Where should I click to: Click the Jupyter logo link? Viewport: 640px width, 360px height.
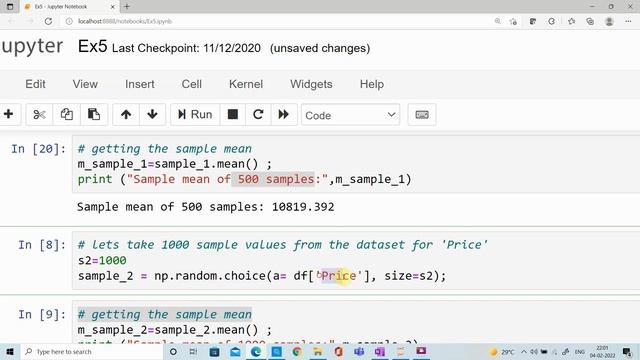pyautogui.click(x=32, y=47)
